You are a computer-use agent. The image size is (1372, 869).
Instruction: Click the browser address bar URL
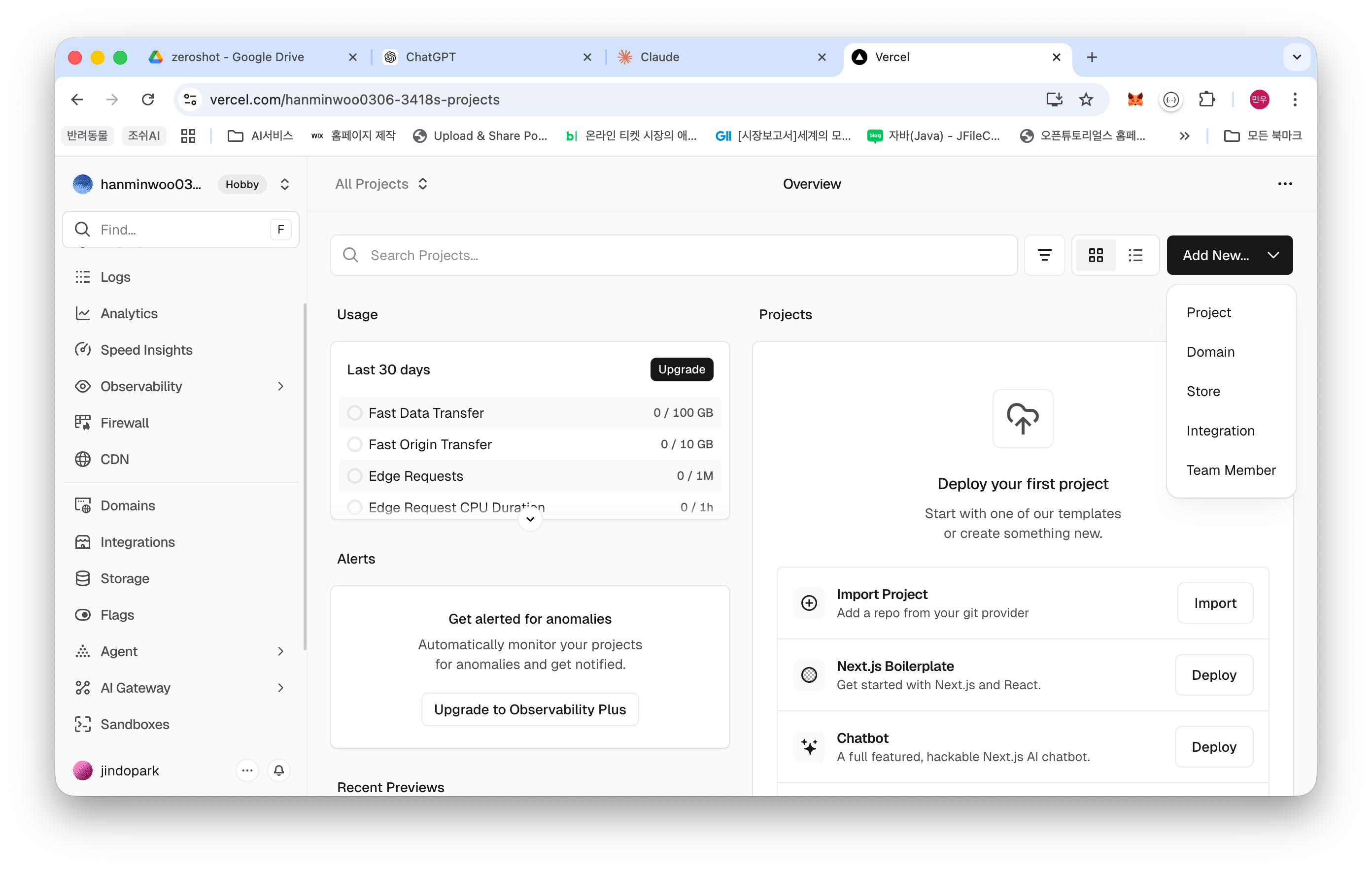(354, 100)
